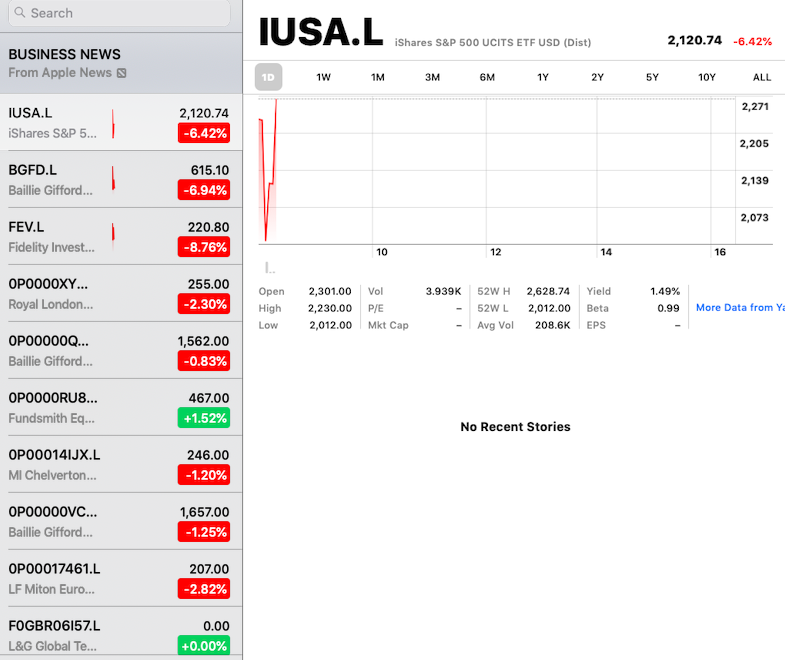Show the 6M chart range
The height and width of the screenshot is (660, 785).
pyautogui.click(x=487, y=77)
